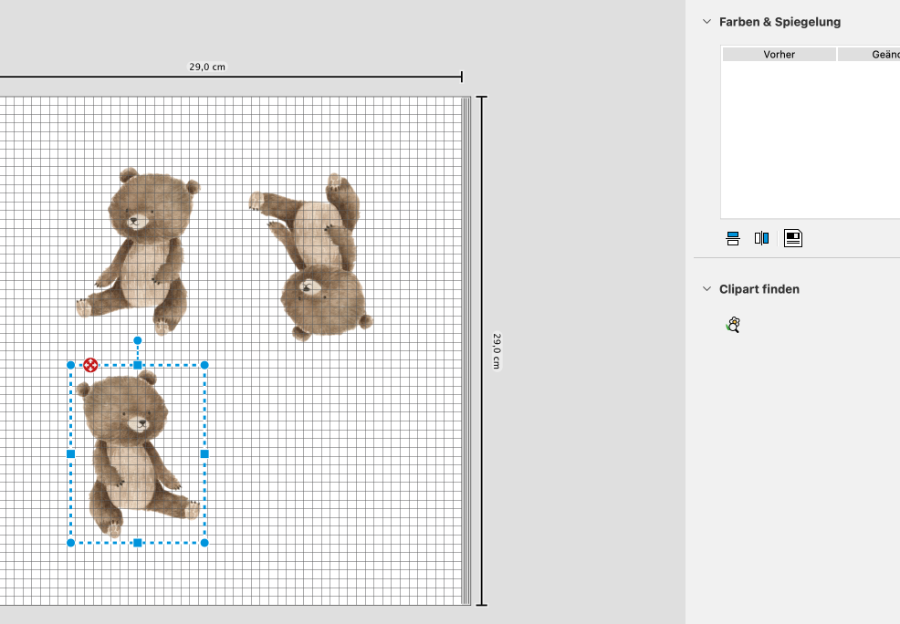900x624 pixels.
Task: Click the bottom middle square resize handle
Action: [138, 543]
